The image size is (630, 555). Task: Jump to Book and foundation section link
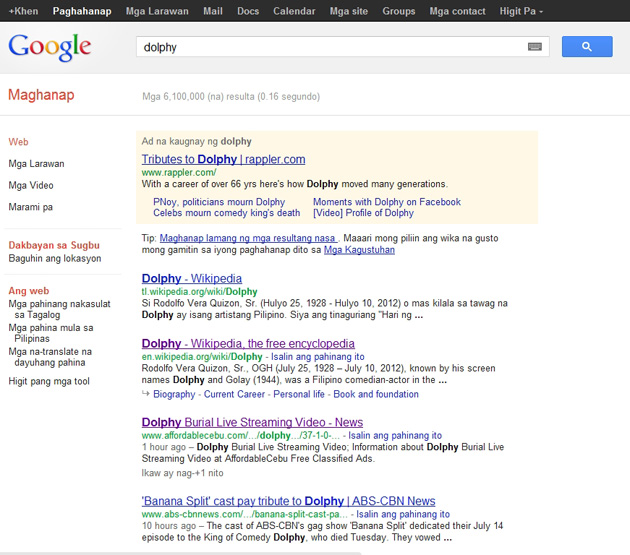tap(376, 394)
